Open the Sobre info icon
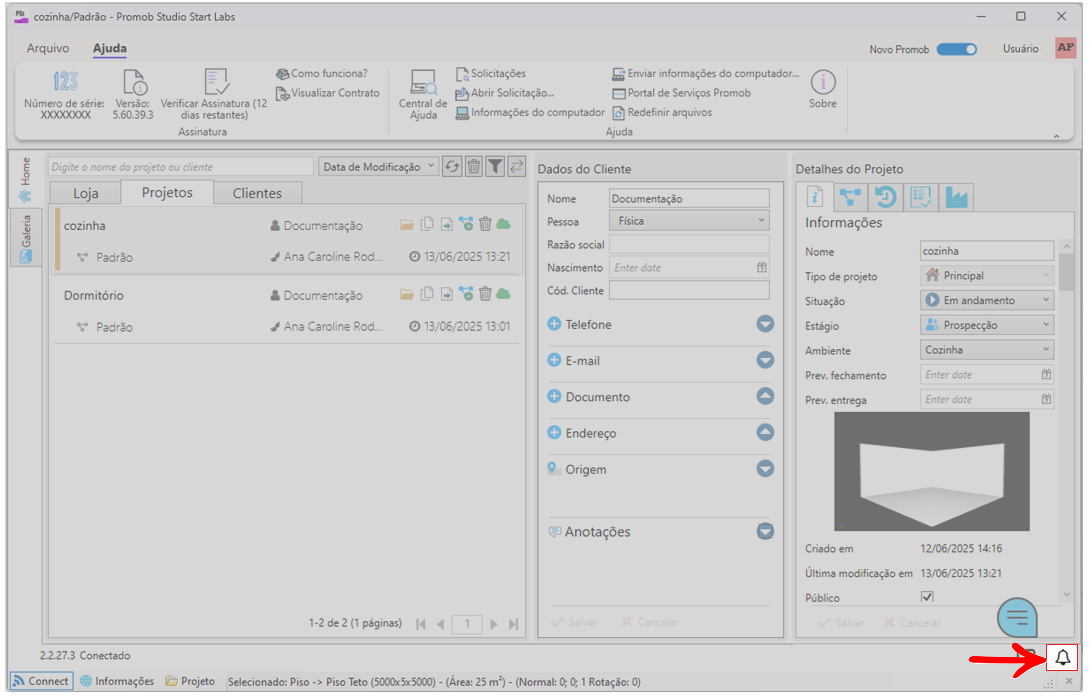Screen dimensions: 1092x696 point(822,82)
